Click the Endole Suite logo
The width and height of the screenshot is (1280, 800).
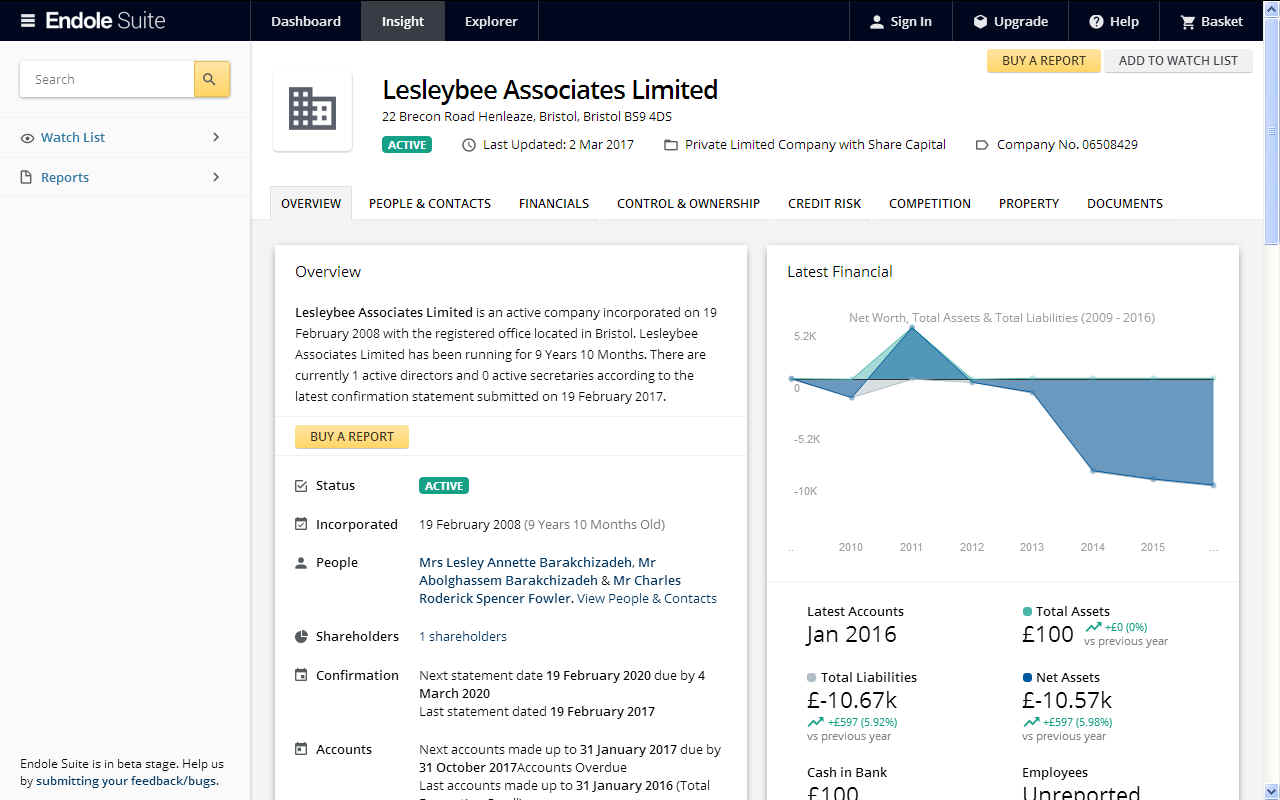[x=106, y=21]
